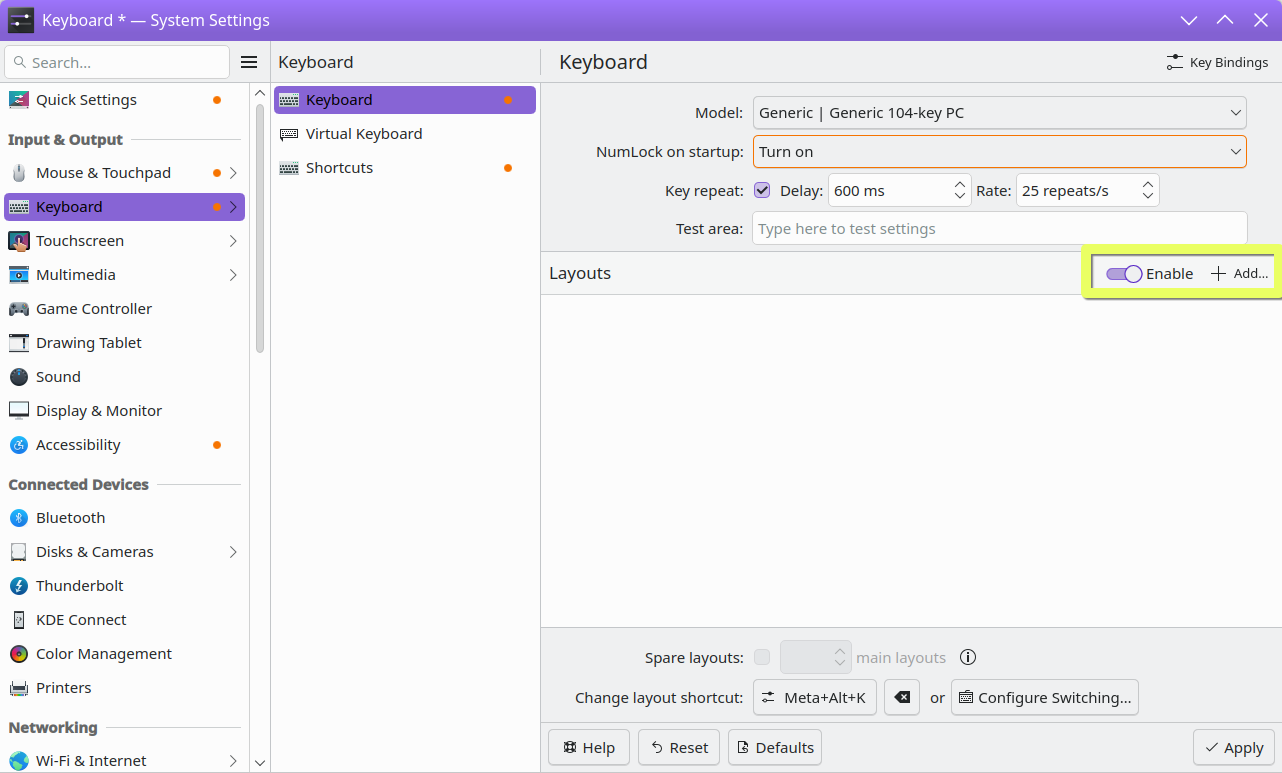1282x773 pixels.
Task: Expand the Touchscreen chevron
Action: (x=233, y=241)
